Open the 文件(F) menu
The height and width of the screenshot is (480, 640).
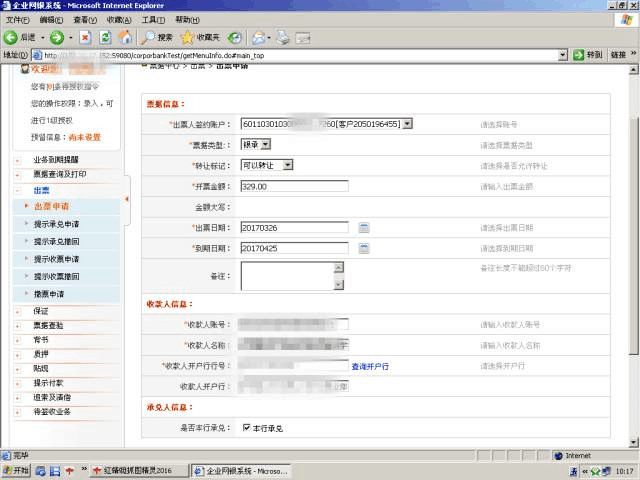point(18,20)
